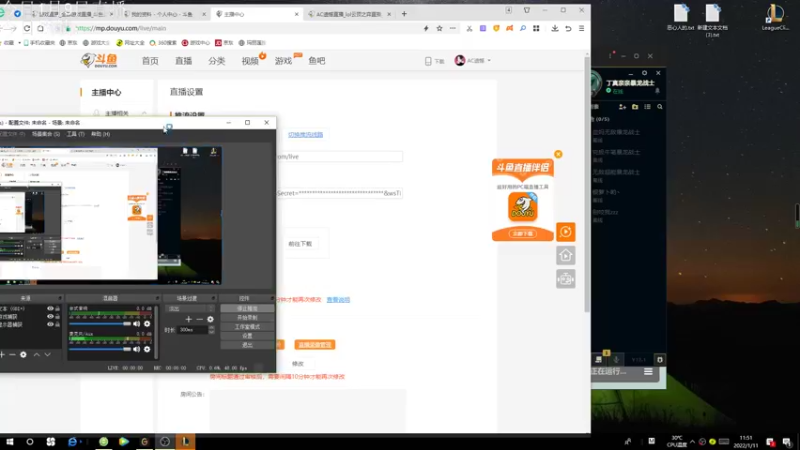The image size is (800, 450).
Task: Search friends in League client panel
Action: point(660,107)
